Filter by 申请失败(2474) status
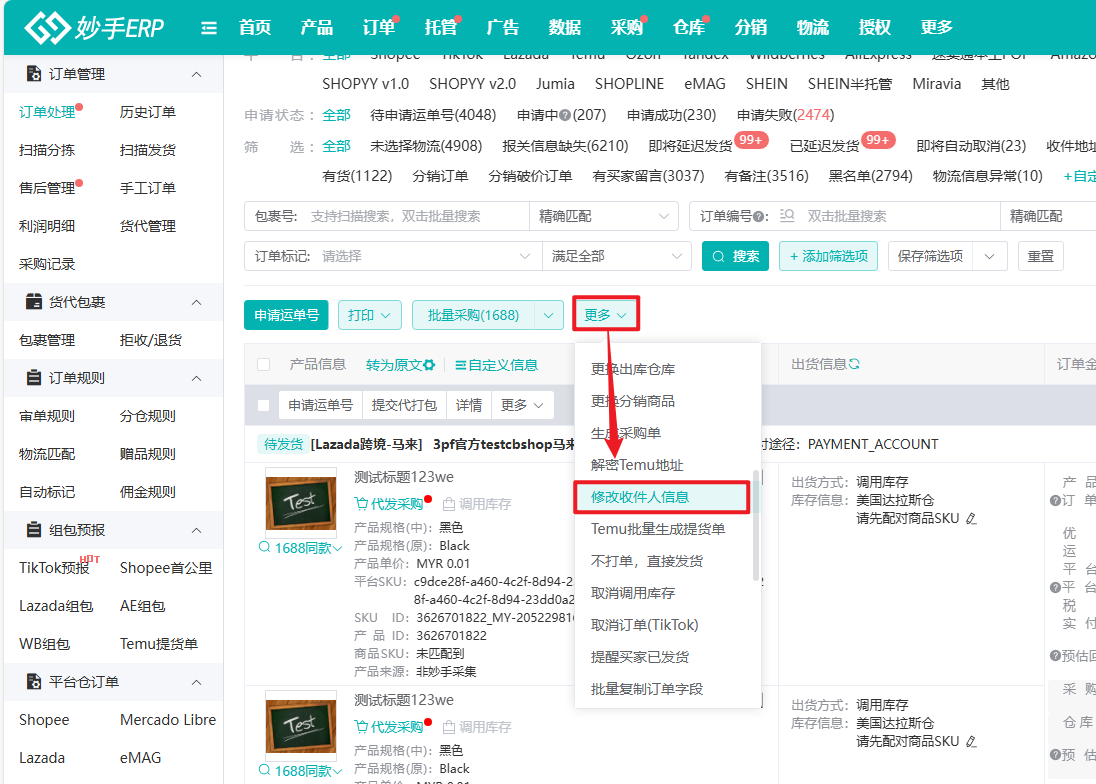Image resolution: width=1096 pixels, height=784 pixels. click(785, 115)
